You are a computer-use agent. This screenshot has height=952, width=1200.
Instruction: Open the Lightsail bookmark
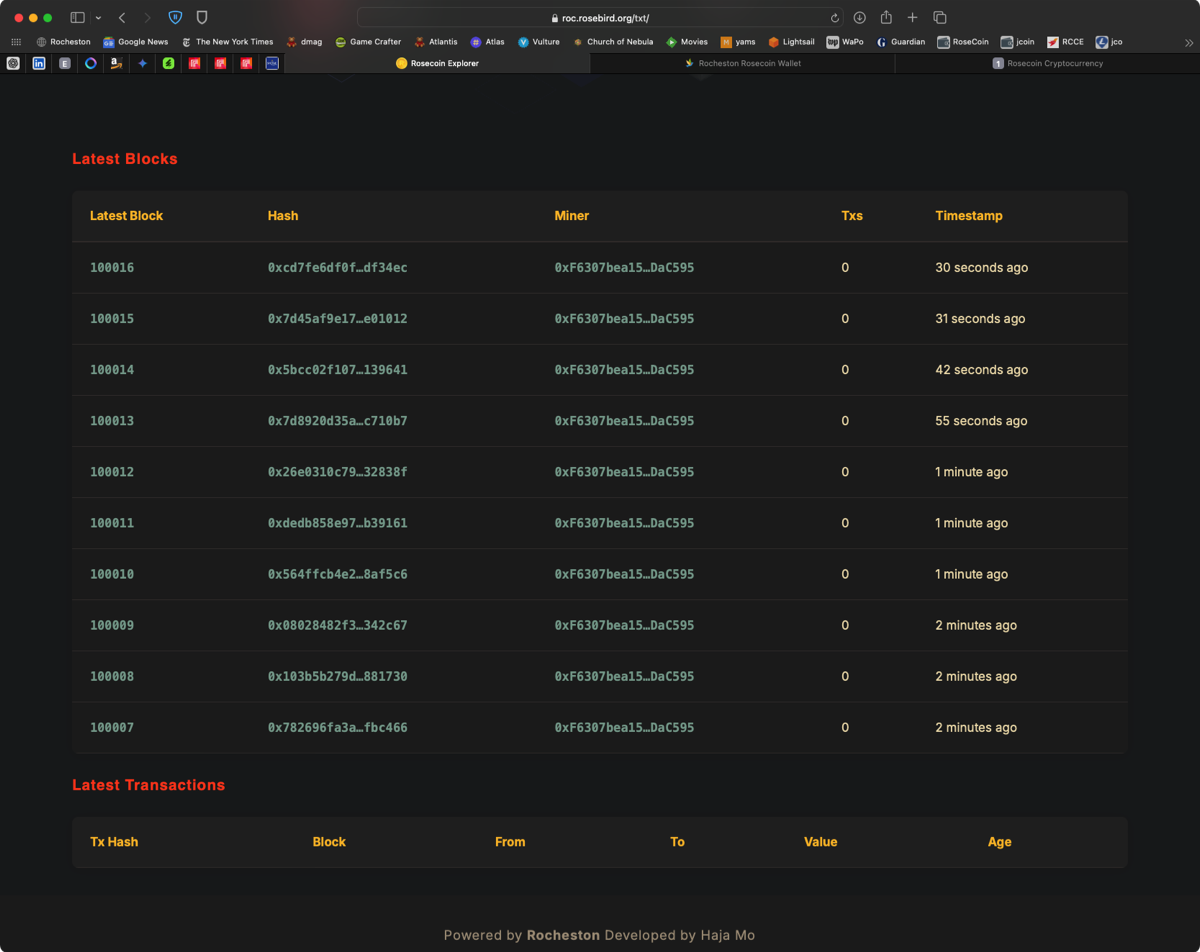coord(791,42)
